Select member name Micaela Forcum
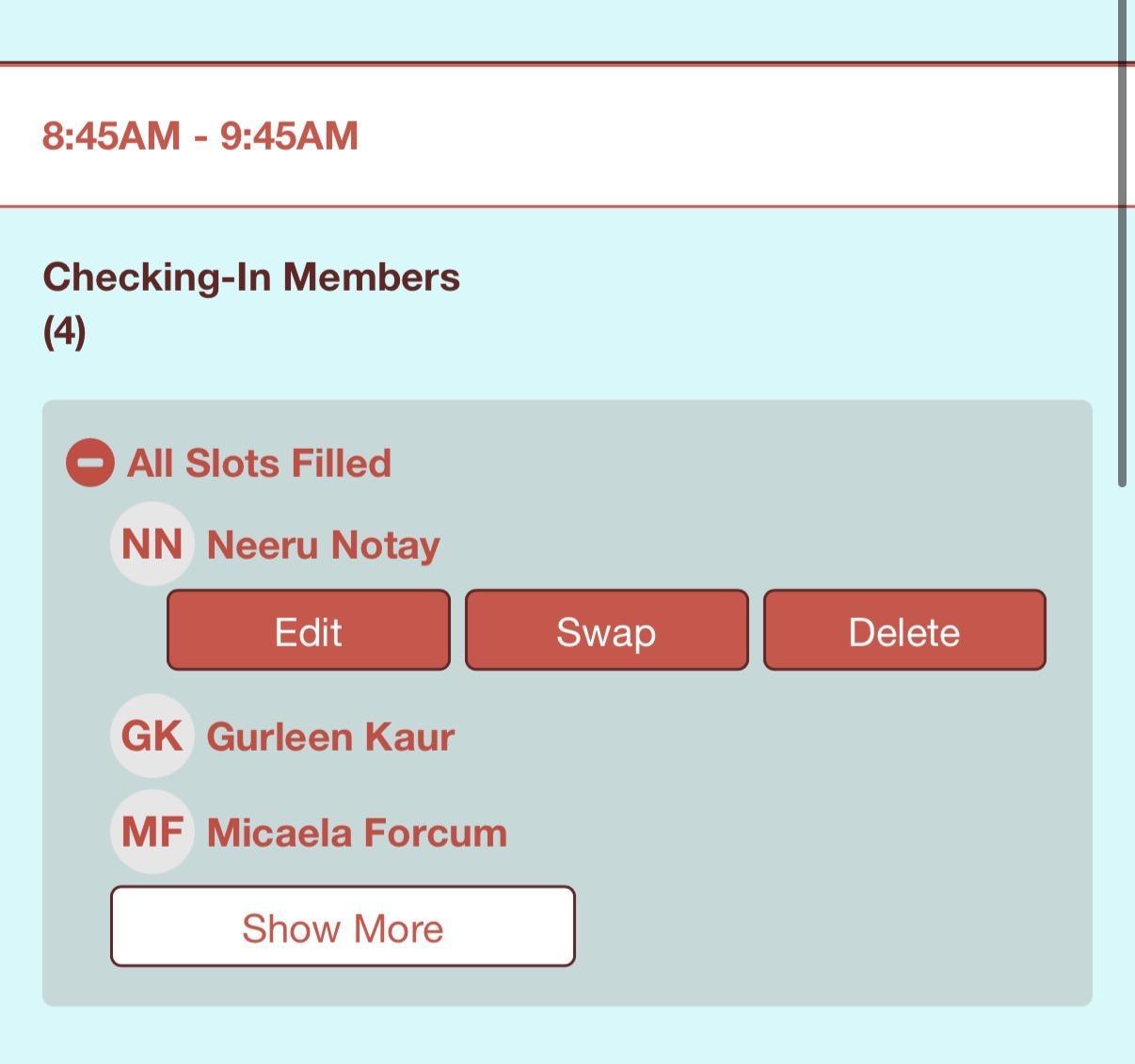1135x1064 pixels. coord(357,834)
